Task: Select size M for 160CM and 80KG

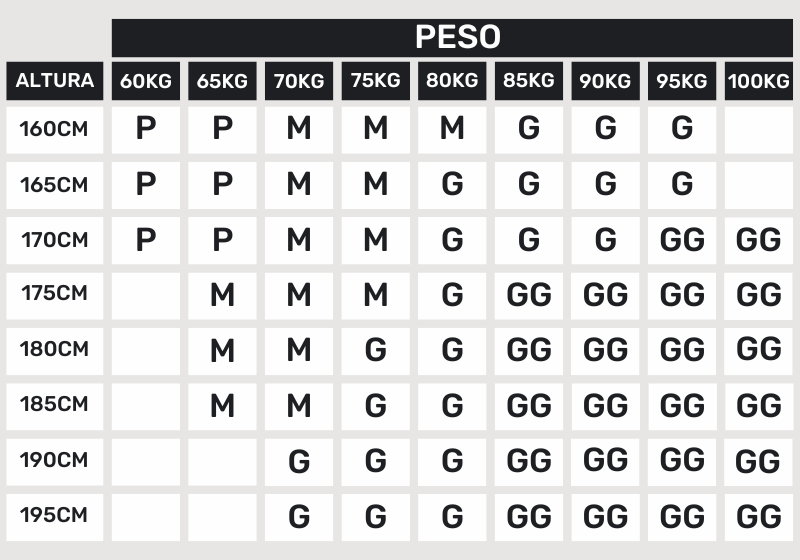Action: (x=452, y=130)
